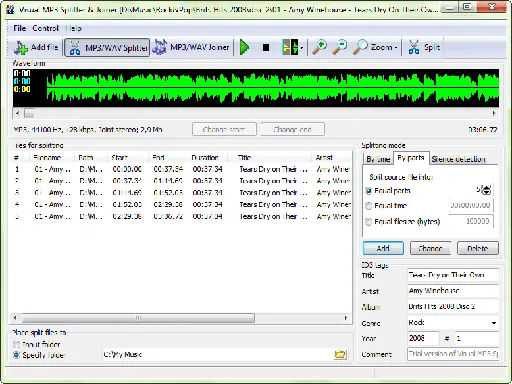Sort by the Artist column header
The height and width of the screenshot is (384, 512).
332,157
